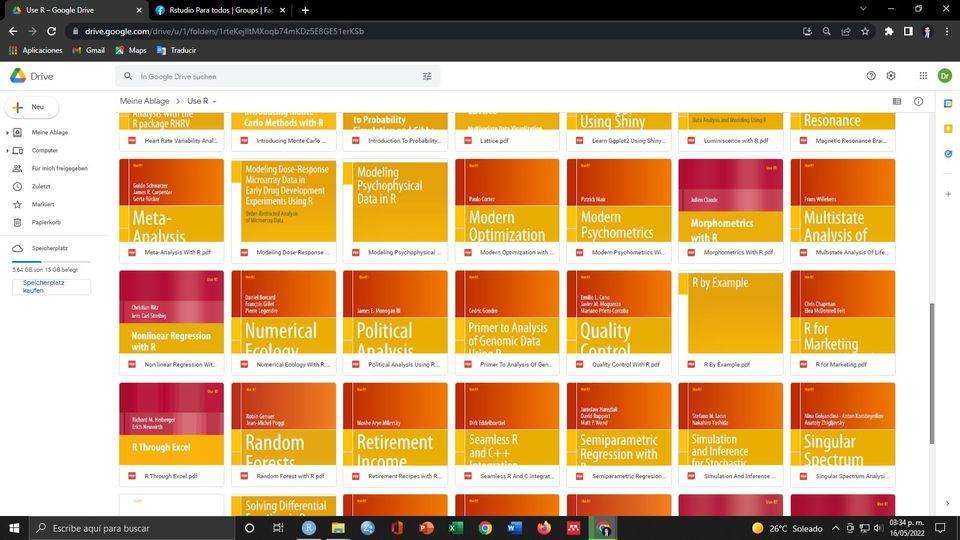Open the Use R folder dropdown
This screenshot has height=540, width=960.
coord(214,102)
